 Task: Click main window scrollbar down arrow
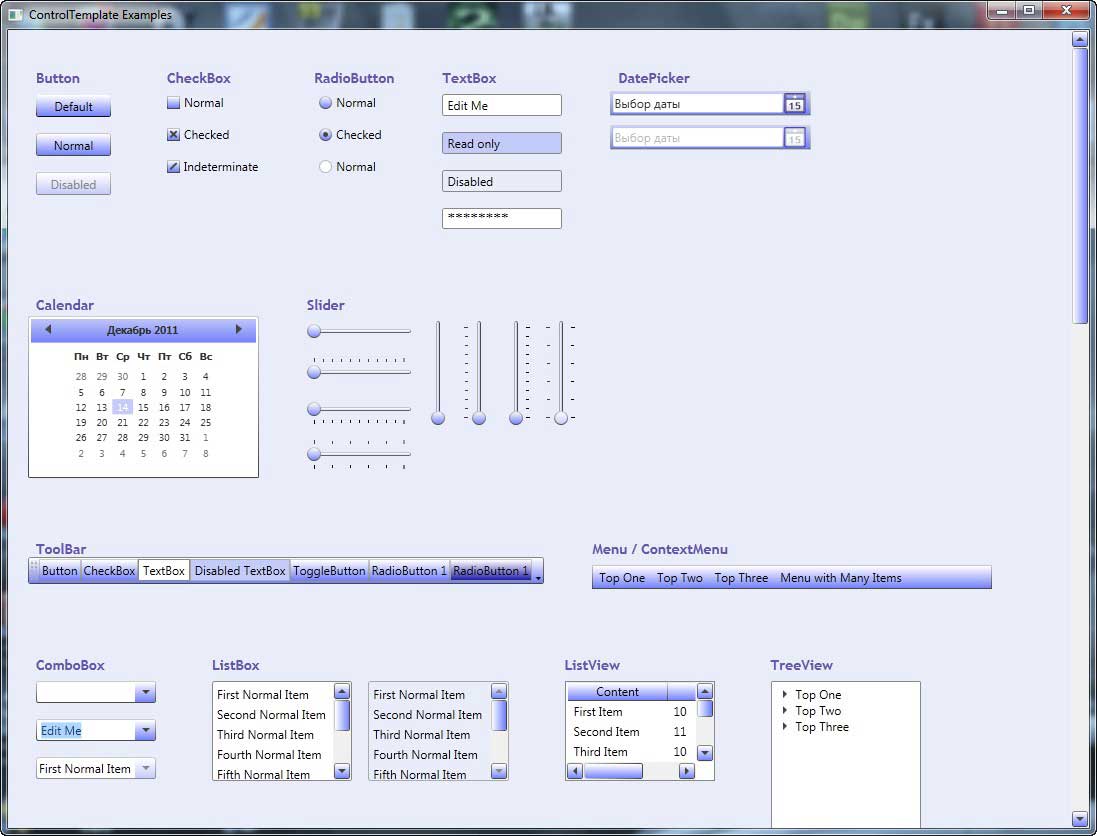point(1080,819)
